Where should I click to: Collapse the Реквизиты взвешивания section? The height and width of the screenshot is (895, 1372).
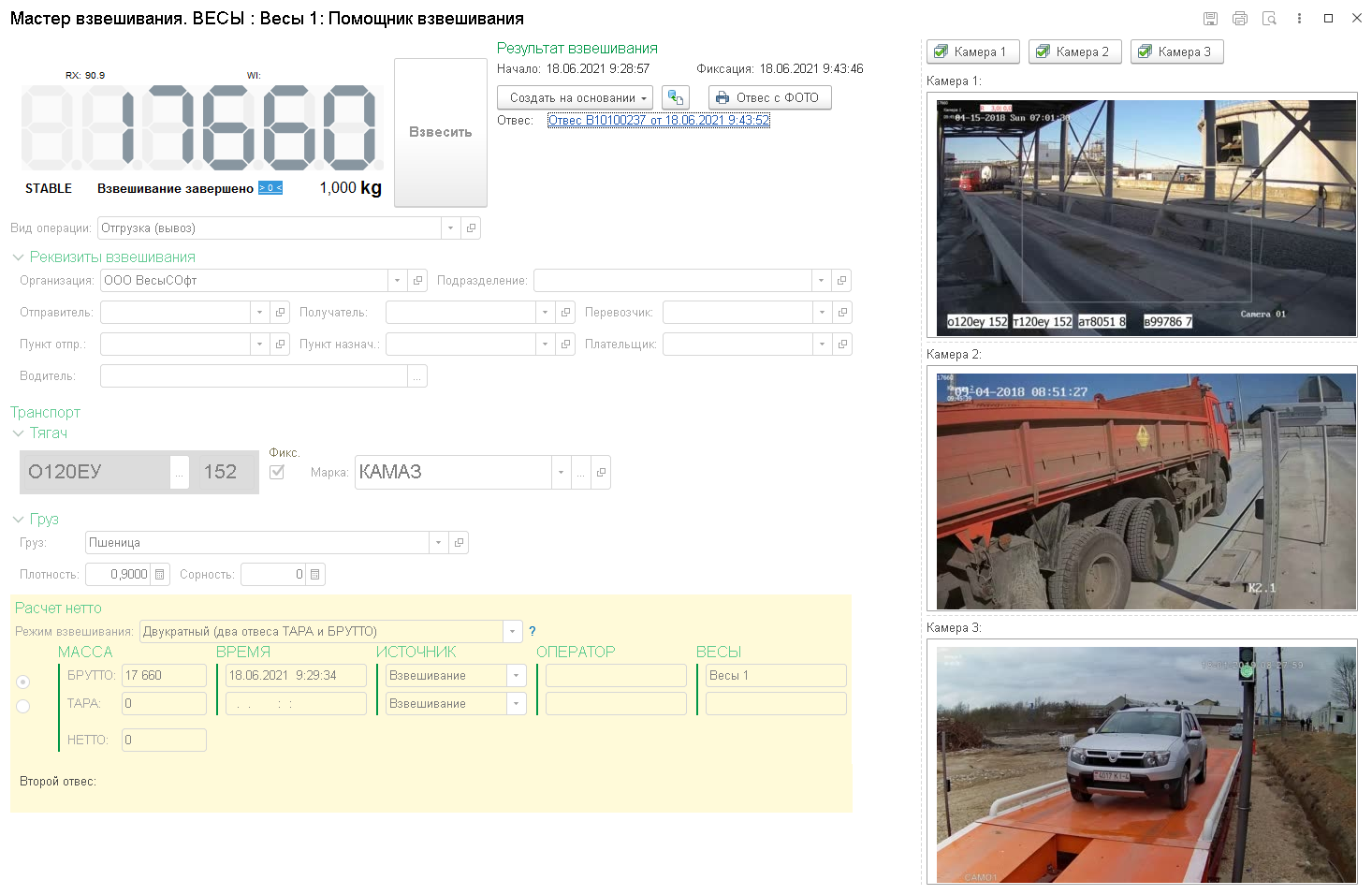coord(18,257)
